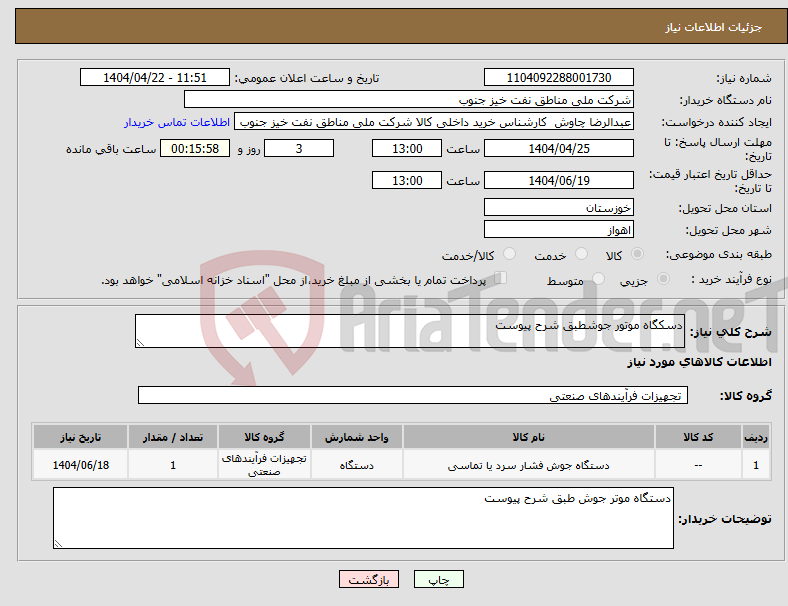Click the buyer organization name field
The image size is (788, 606).
(409, 99)
